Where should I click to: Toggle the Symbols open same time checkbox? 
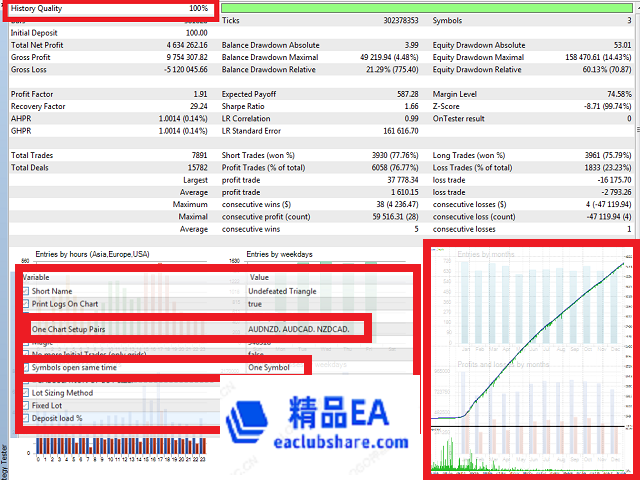tap(26, 368)
